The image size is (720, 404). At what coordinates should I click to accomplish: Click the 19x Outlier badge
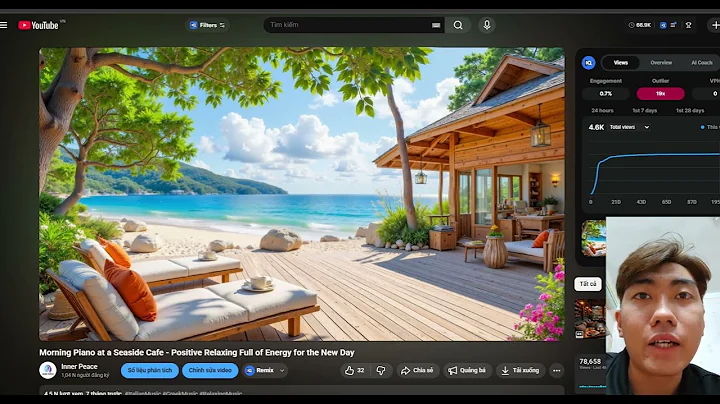click(x=660, y=94)
